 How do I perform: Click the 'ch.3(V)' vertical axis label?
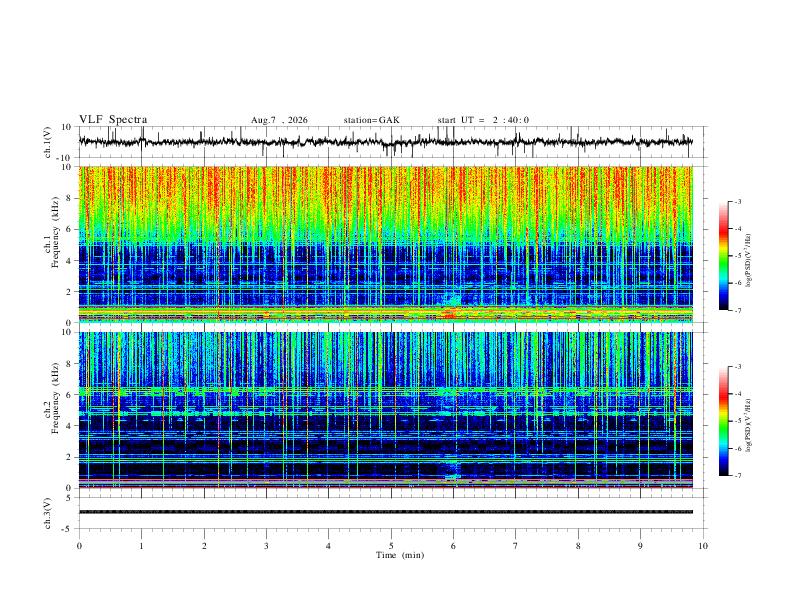(x=48, y=514)
